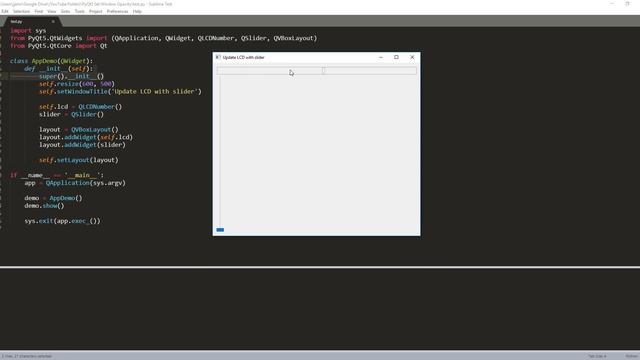Click the 'slider = QSlider()' line

coord(71,114)
